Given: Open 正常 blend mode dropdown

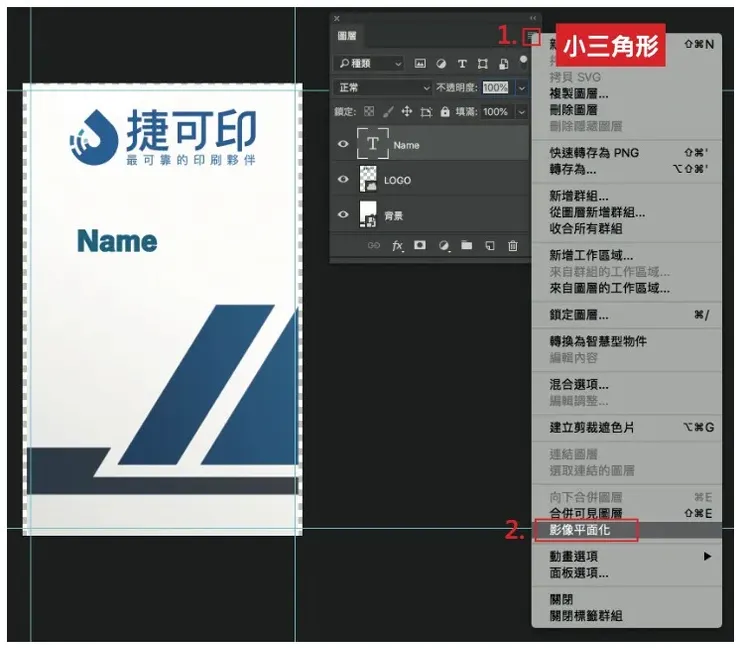Looking at the screenshot, I should click(x=382, y=88).
